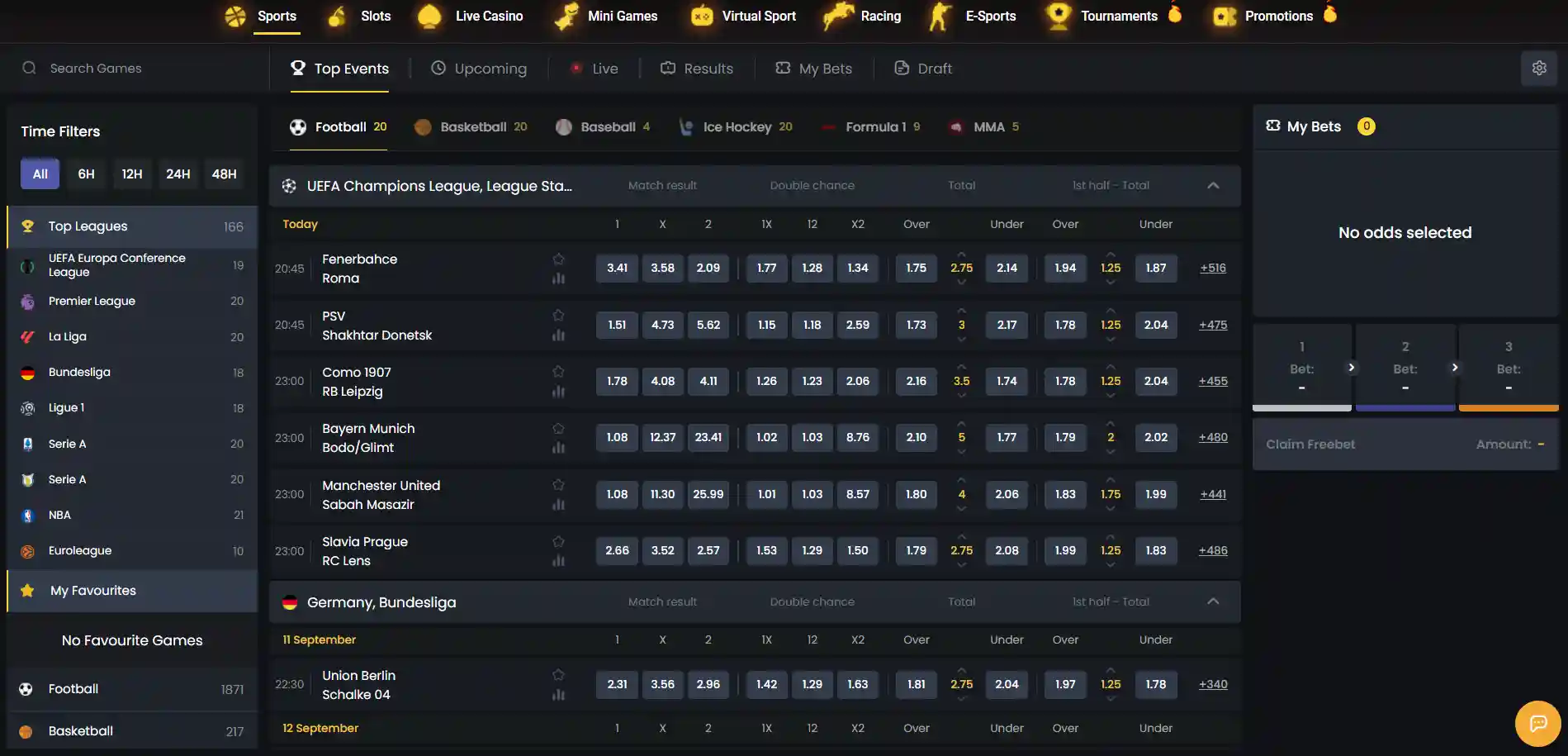Open Premier League in sidebar
1568x756 pixels.
tap(132, 302)
